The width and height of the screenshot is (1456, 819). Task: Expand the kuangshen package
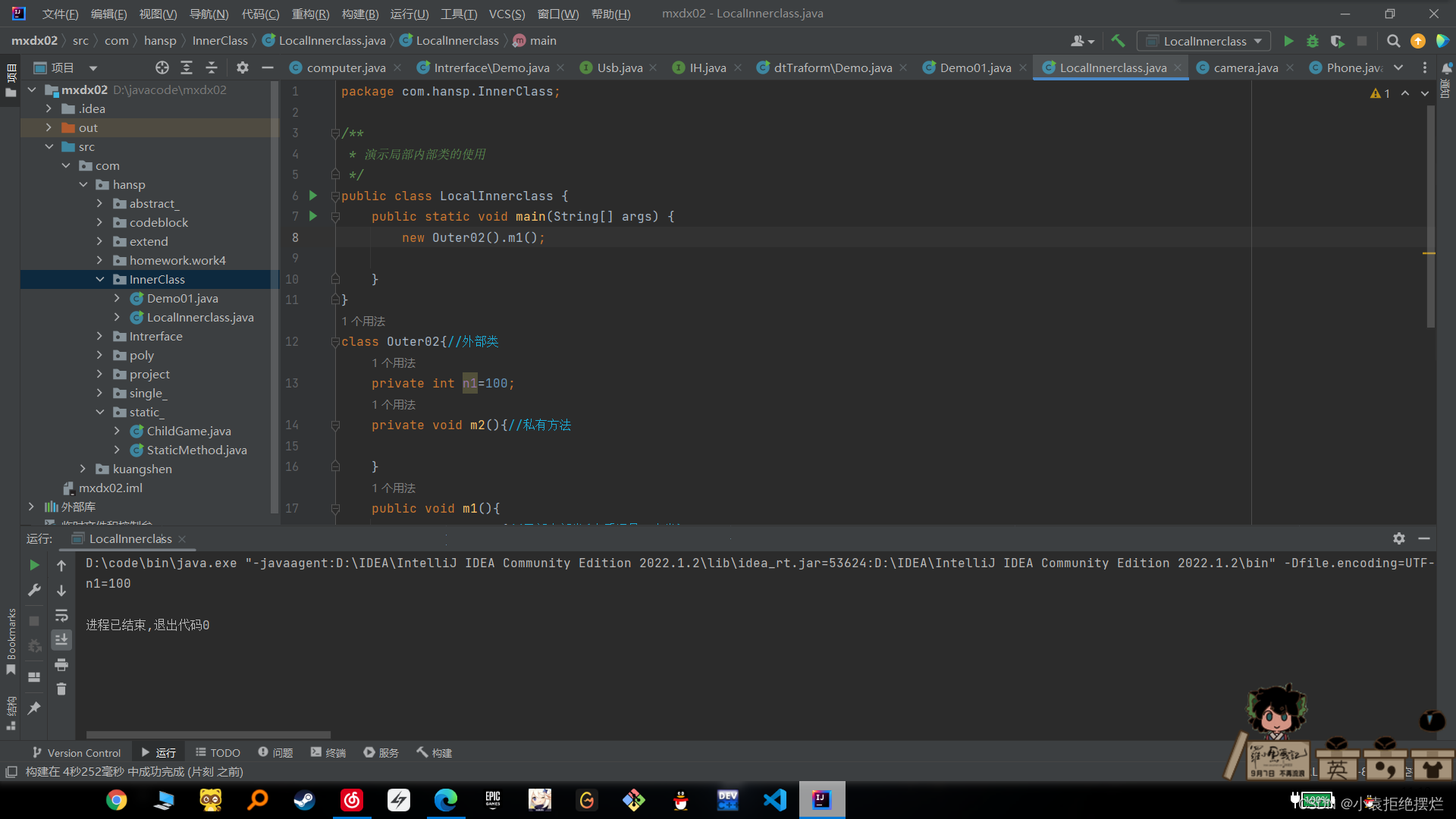pos(83,469)
